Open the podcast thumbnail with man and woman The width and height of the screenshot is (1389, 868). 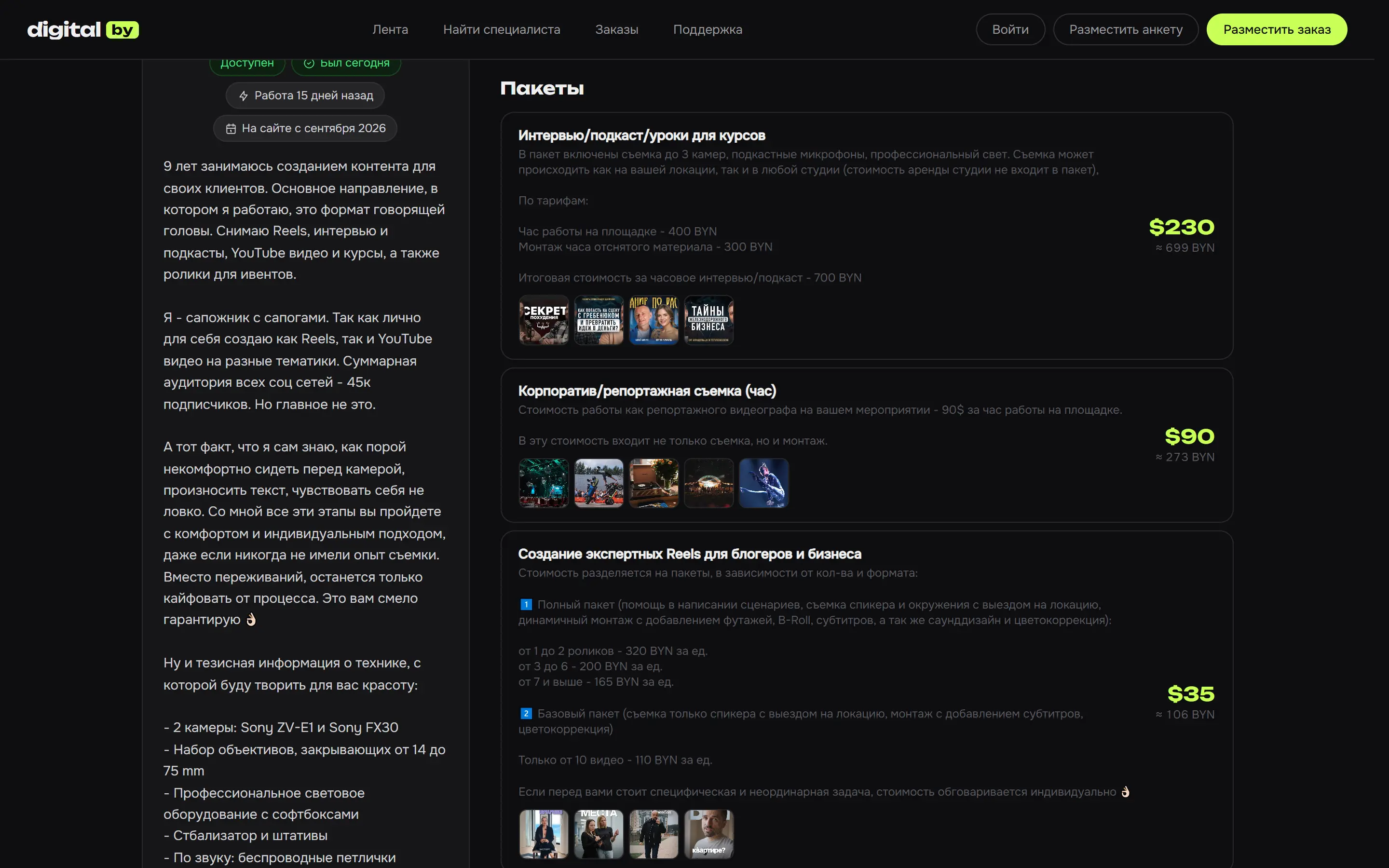pos(654,320)
